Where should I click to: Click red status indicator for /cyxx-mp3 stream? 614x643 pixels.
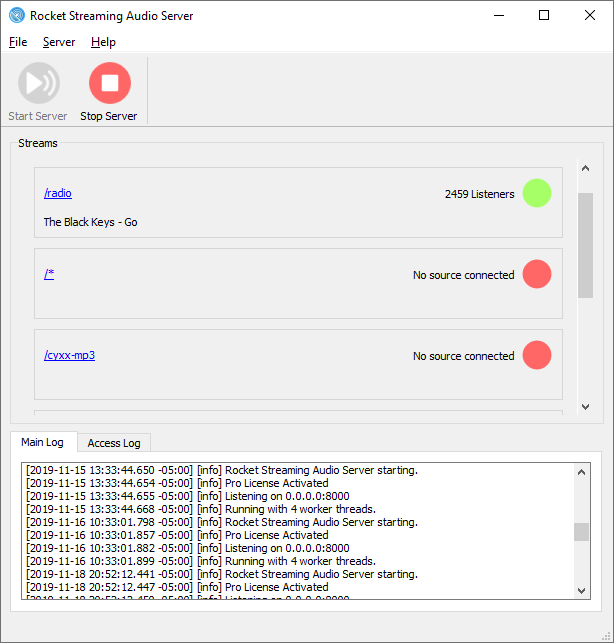coord(536,355)
